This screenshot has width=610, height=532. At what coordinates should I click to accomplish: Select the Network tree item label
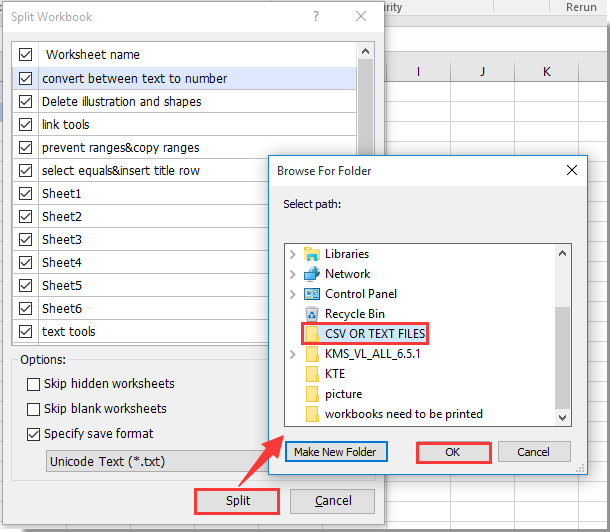[348, 274]
